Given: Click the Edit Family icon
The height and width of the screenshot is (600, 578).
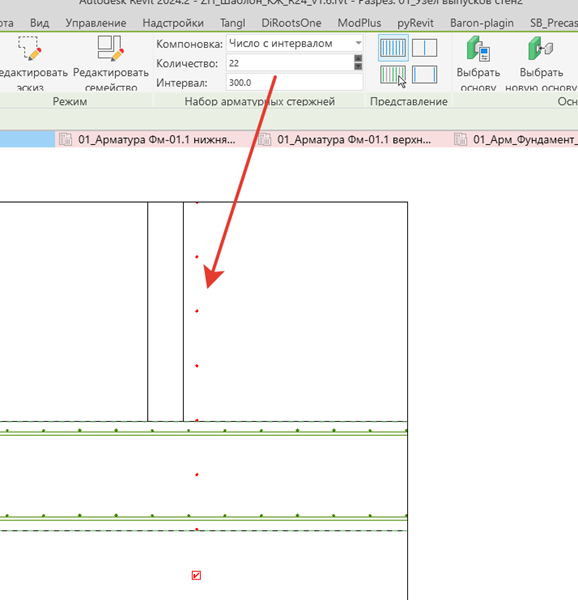Looking at the screenshot, I should (x=111, y=48).
